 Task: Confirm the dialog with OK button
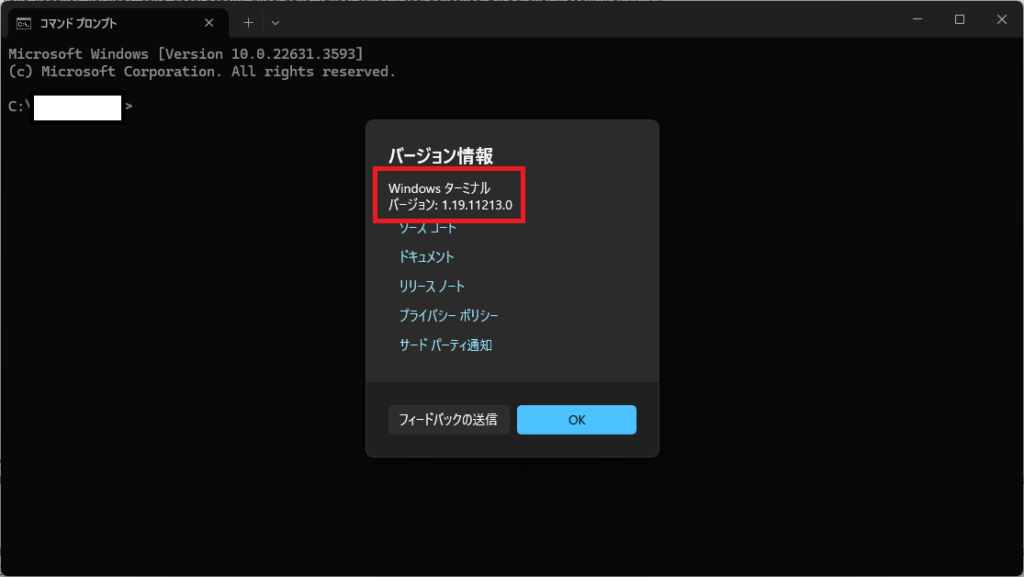577,420
